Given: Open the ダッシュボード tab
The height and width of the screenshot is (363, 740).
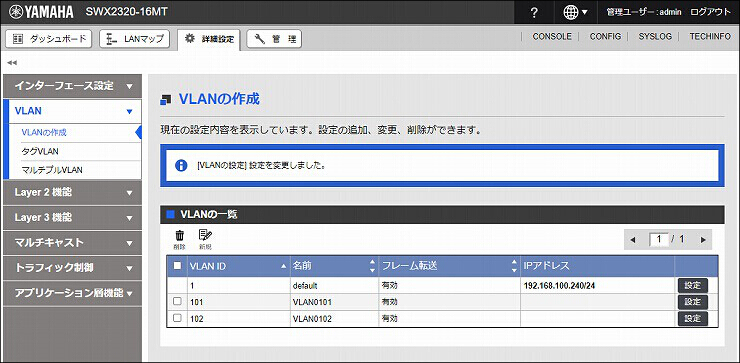Looking at the screenshot, I should pos(49,39).
